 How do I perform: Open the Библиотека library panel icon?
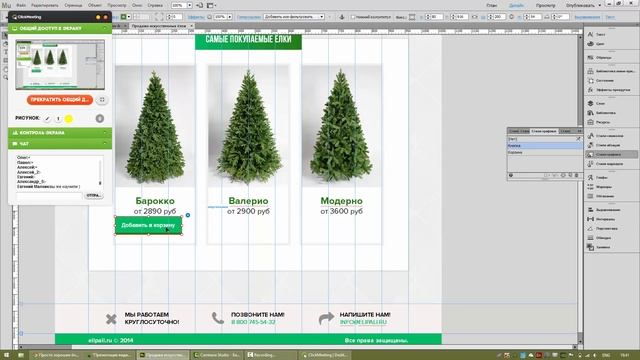(590, 113)
